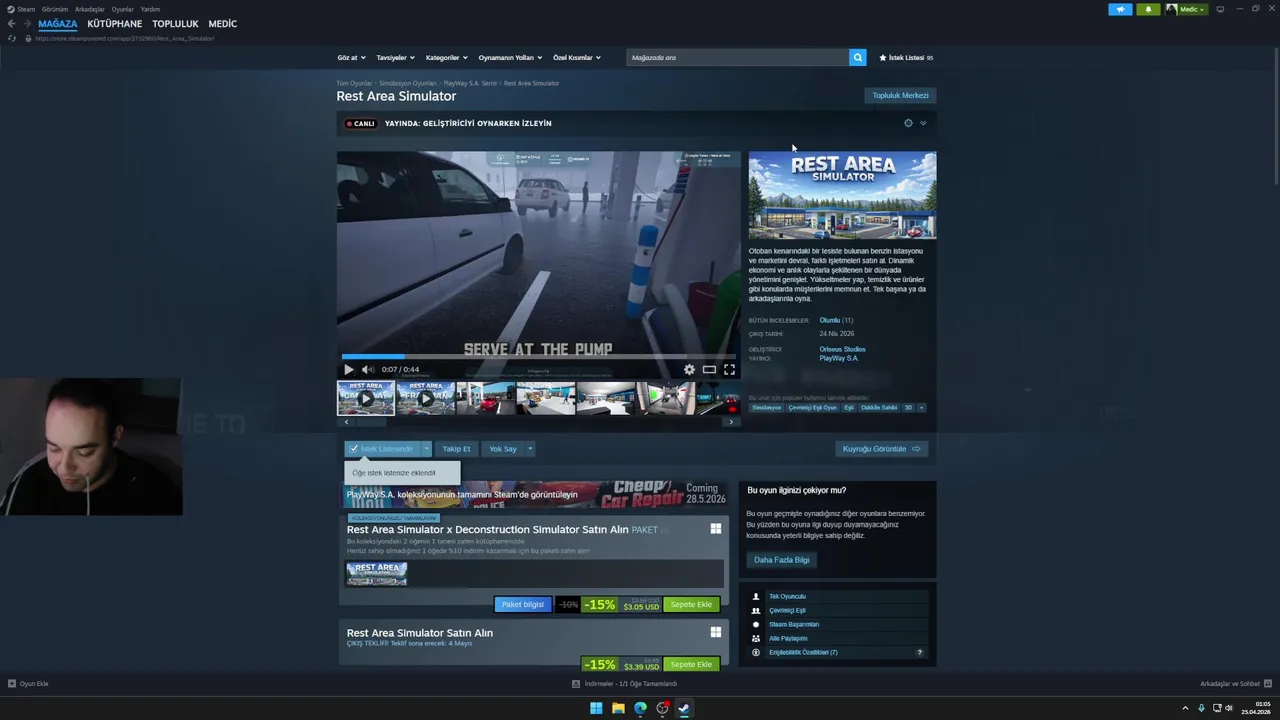The height and width of the screenshot is (720, 1280).
Task: Open the Oriseus Studios developer link
Action: (x=842, y=349)
